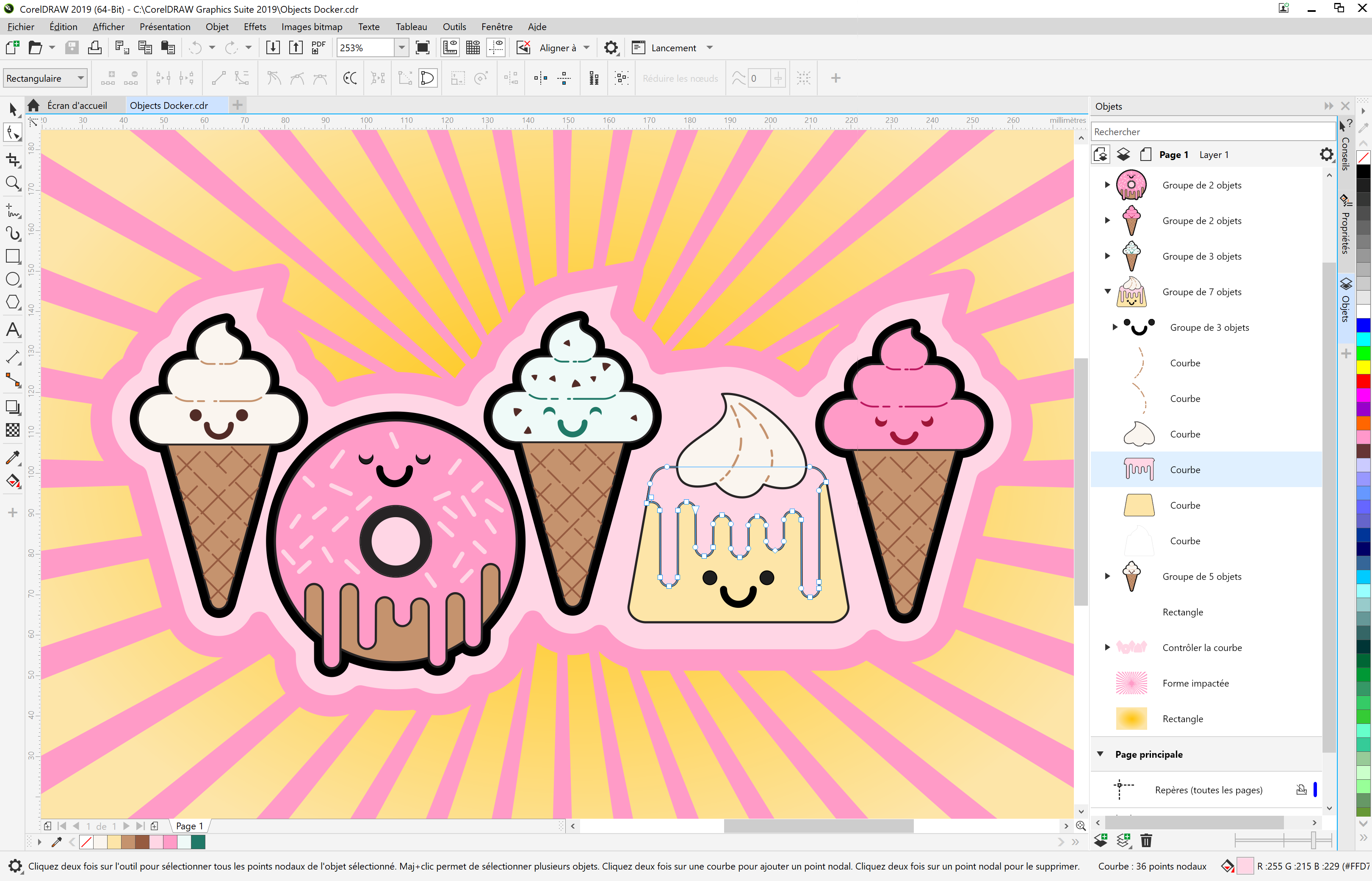Select the Text tool
Viewport: 1372px width, 881px height.
click(13, 330)
